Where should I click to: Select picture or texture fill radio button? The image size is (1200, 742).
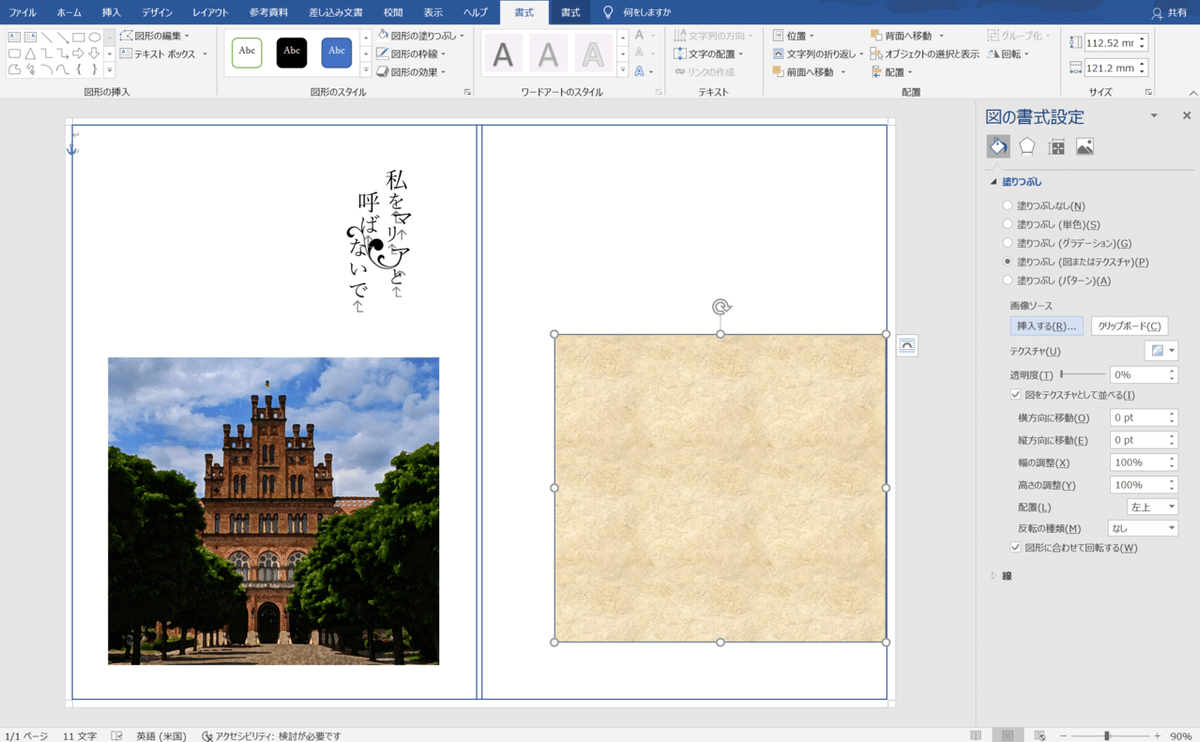1007,262
